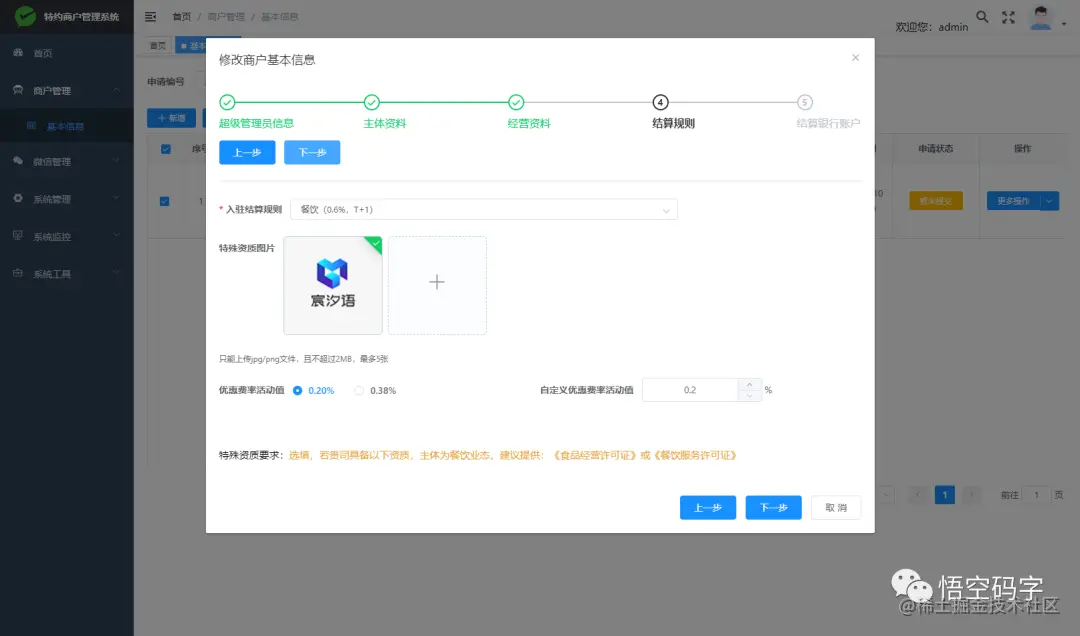Click the green logo of 特约商户管理系统
1080x636 pixels.
[25, 16]
